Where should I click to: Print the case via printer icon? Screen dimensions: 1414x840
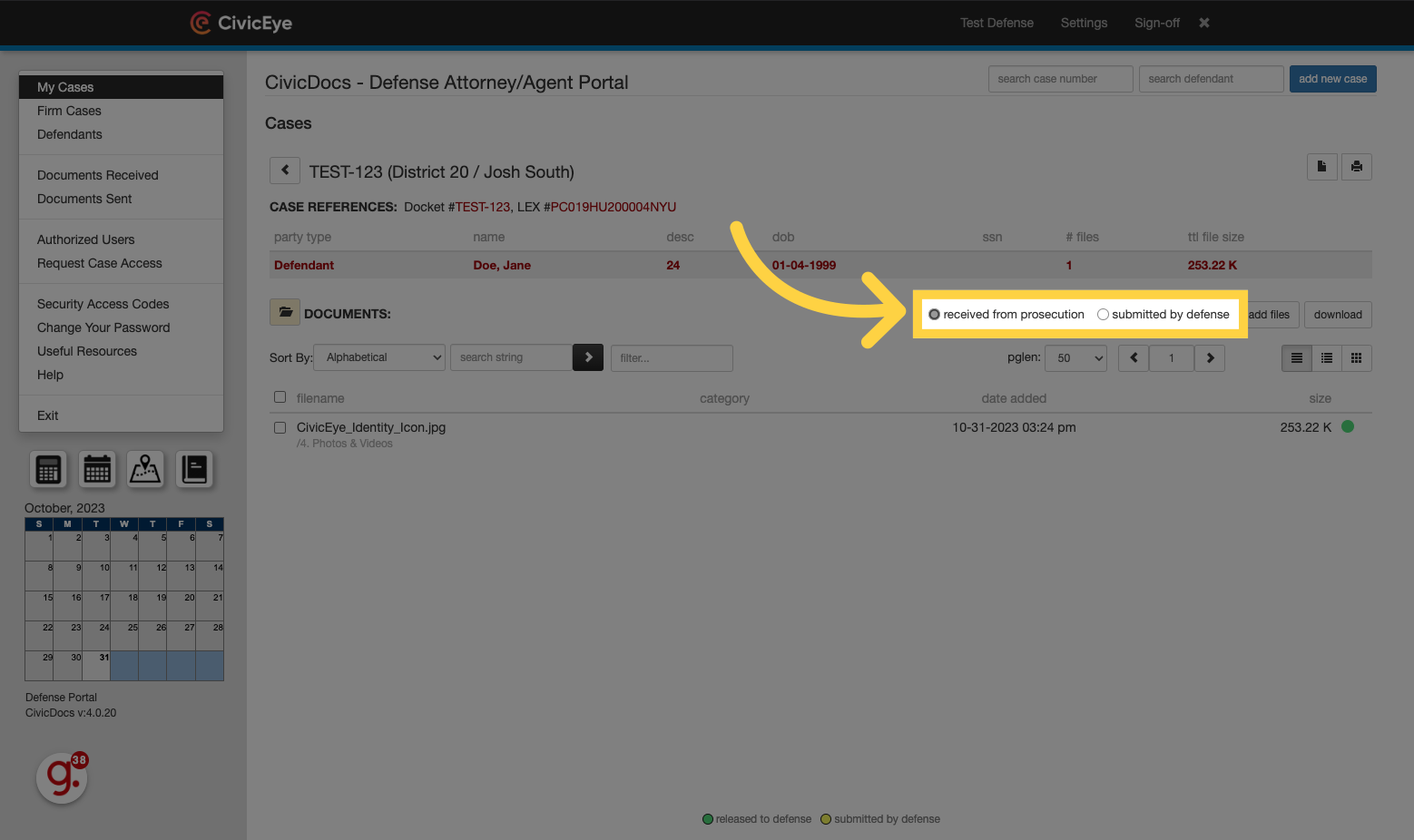[1357, 167]
